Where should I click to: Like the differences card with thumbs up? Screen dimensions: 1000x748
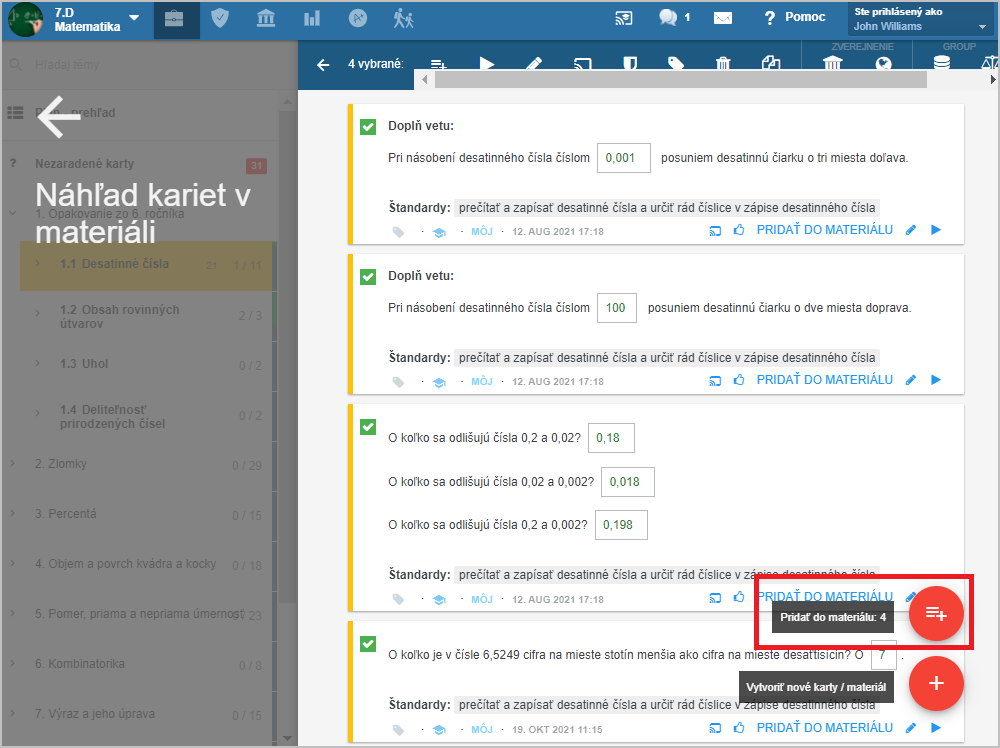click(739, 597)
